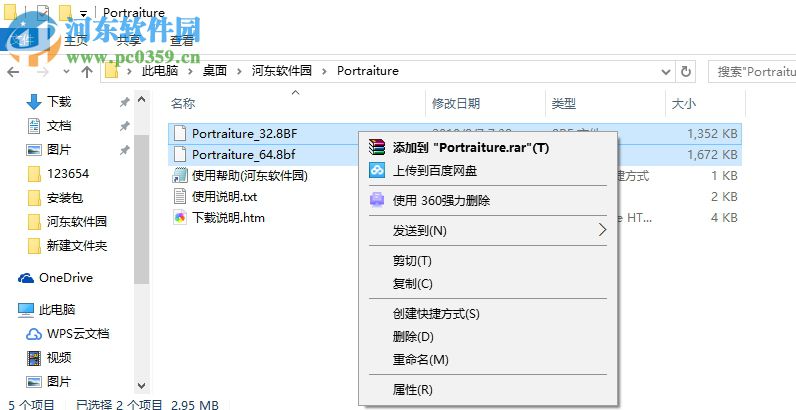Navigate back with the back arrow

click(x=13, y=72)
